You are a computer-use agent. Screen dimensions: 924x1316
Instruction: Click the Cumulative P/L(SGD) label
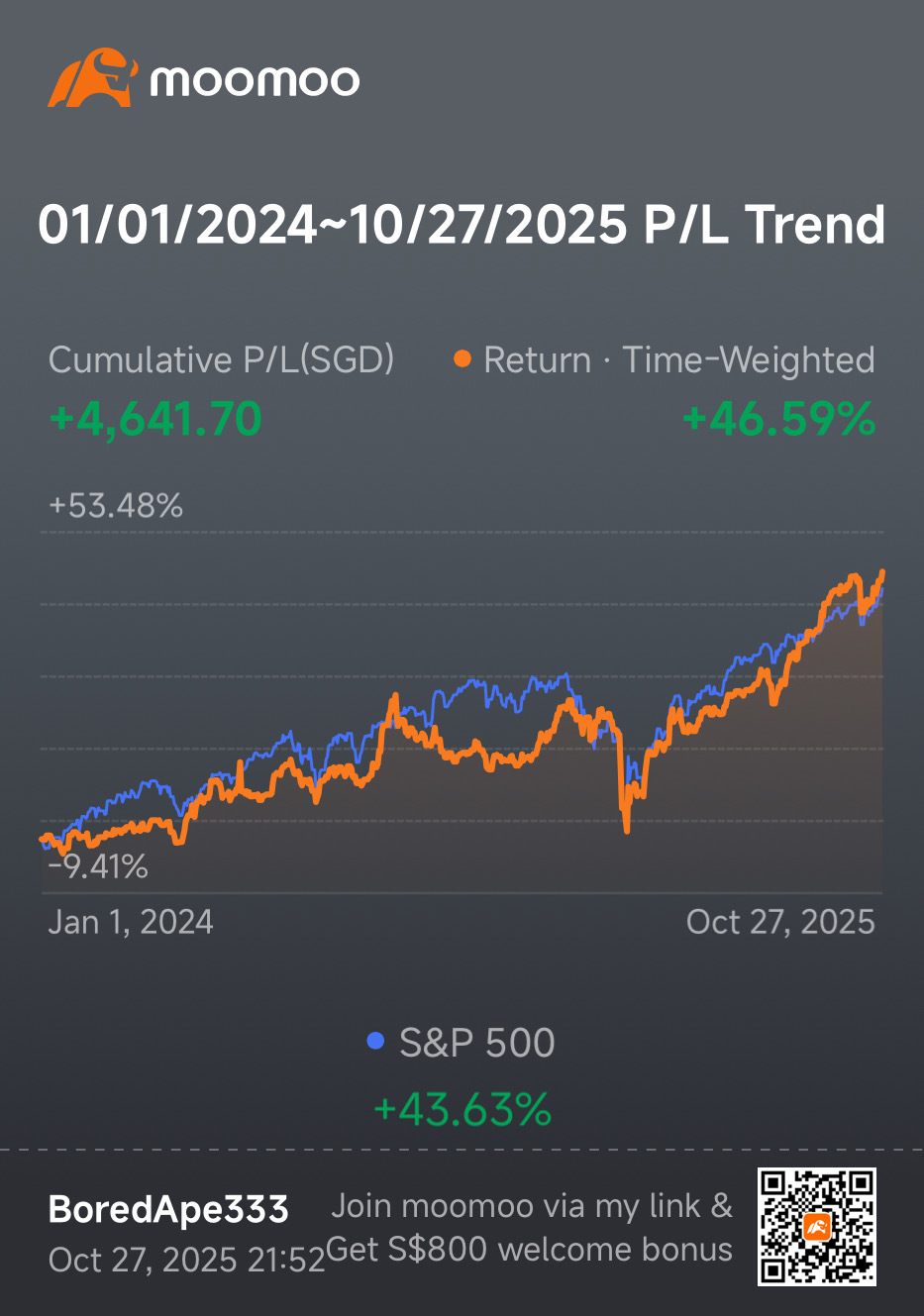pos(221,359)
